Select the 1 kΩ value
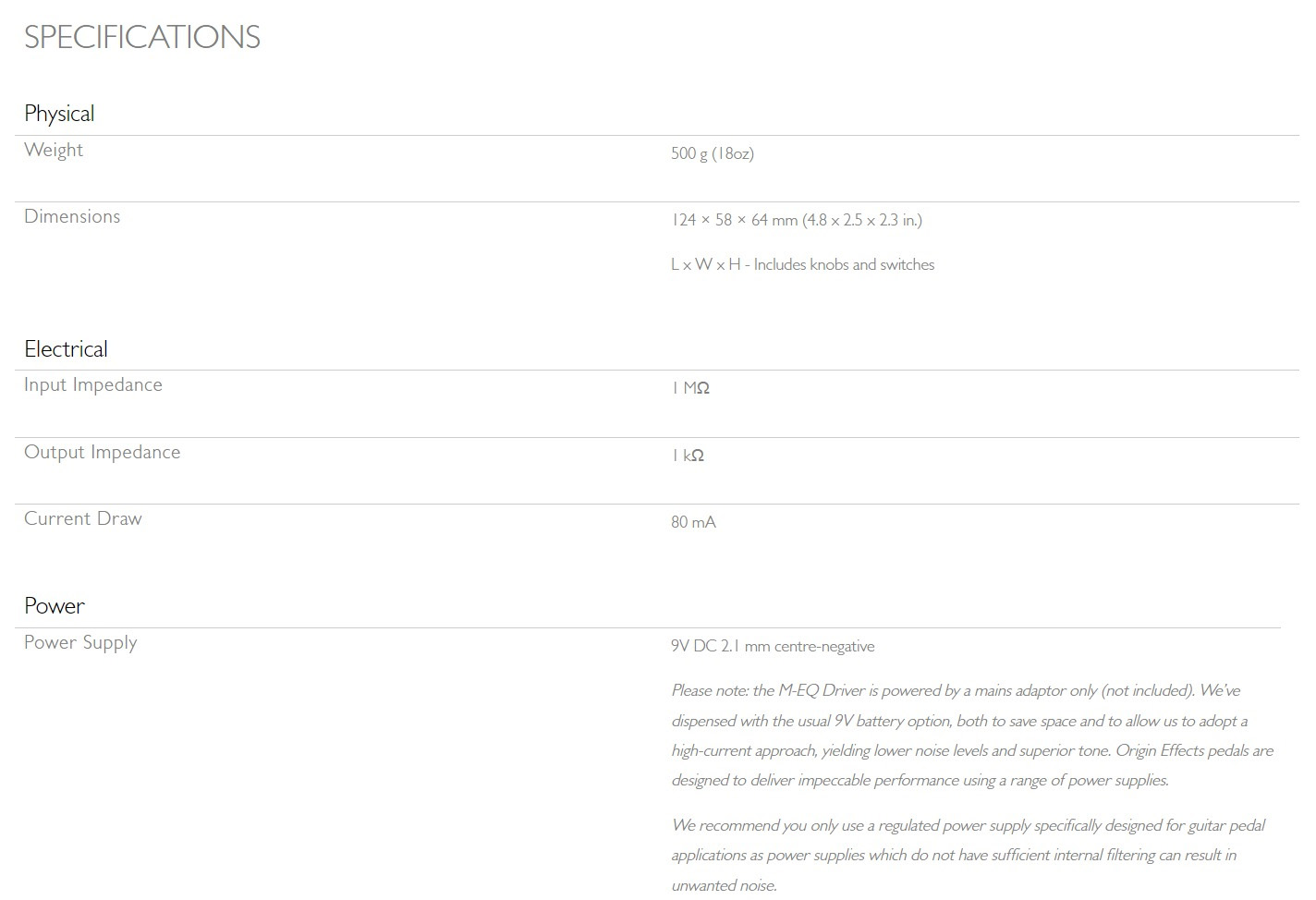This screenshot has height=900, width=1316. [x=688, y=456]
